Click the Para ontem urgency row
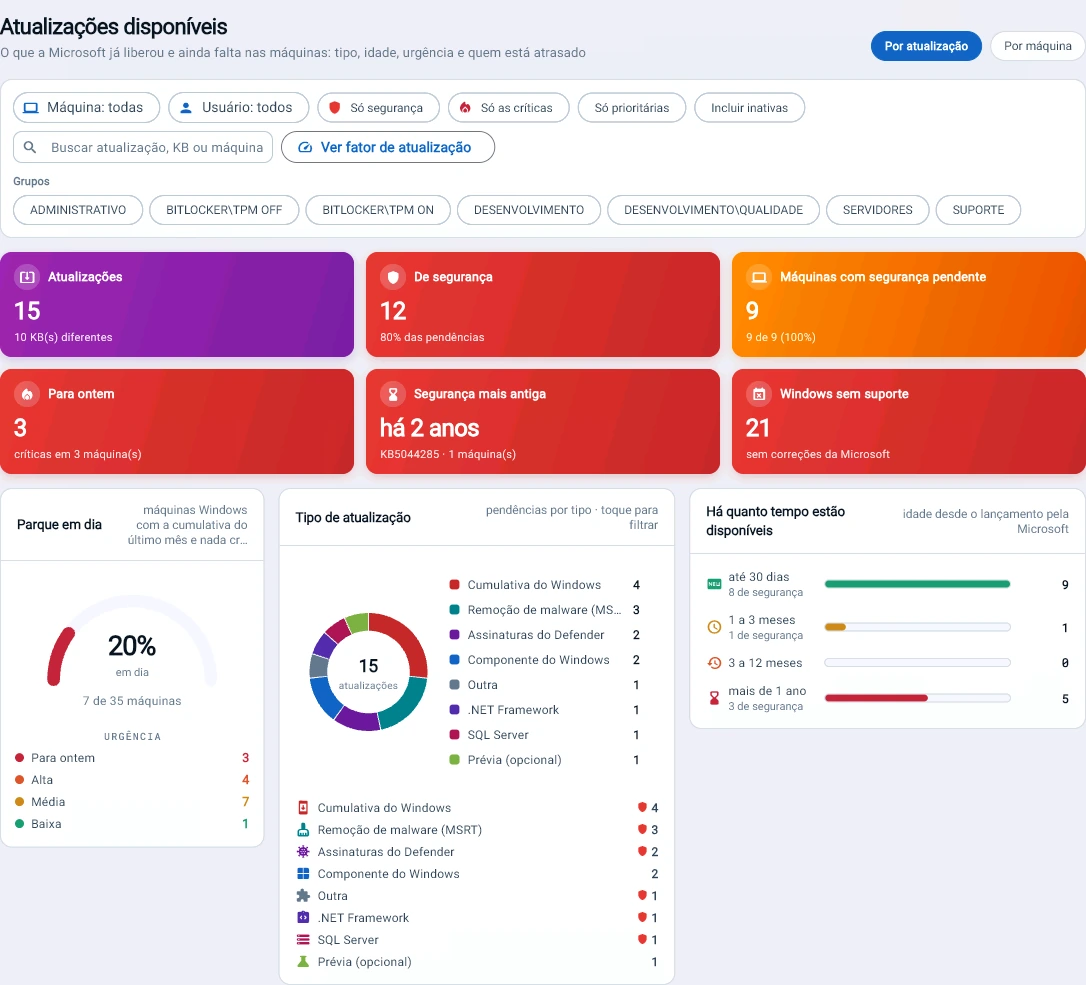 [132, 758]
